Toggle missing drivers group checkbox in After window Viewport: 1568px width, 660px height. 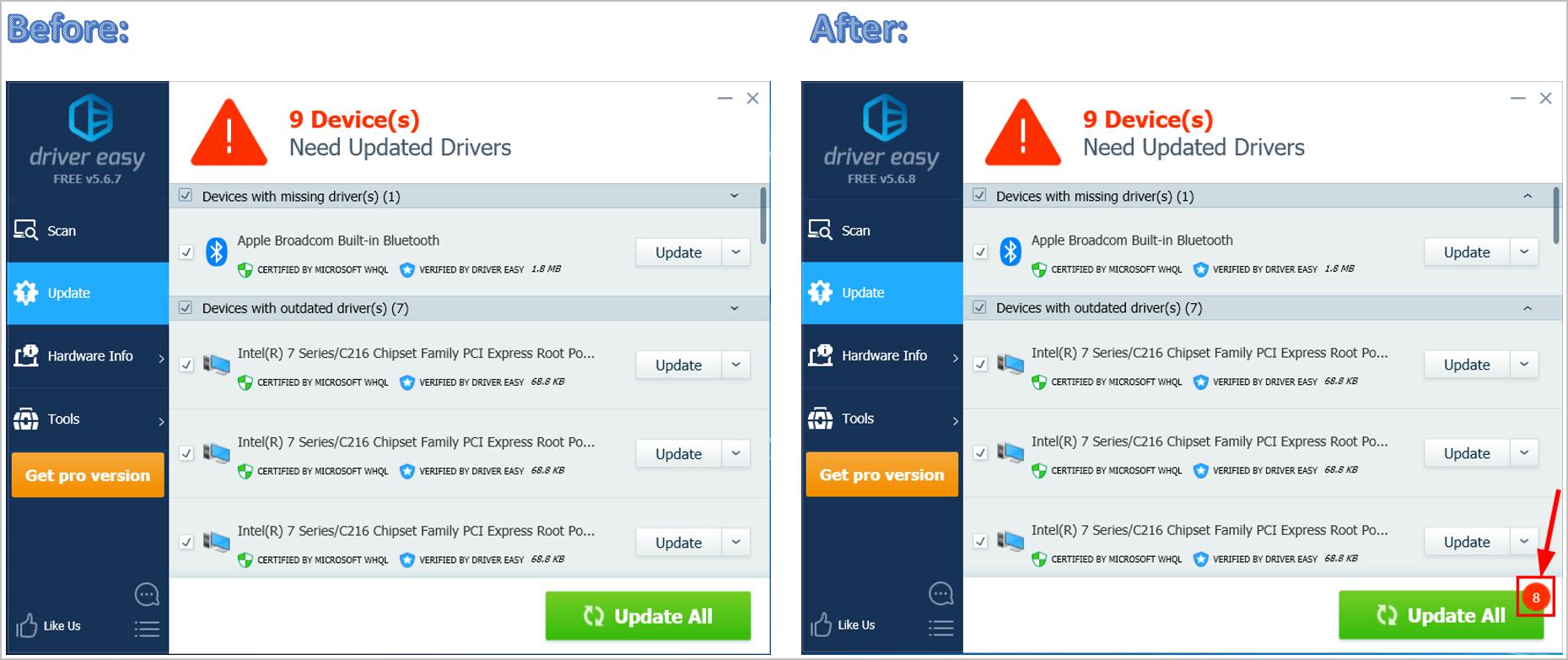coord(979,195)
